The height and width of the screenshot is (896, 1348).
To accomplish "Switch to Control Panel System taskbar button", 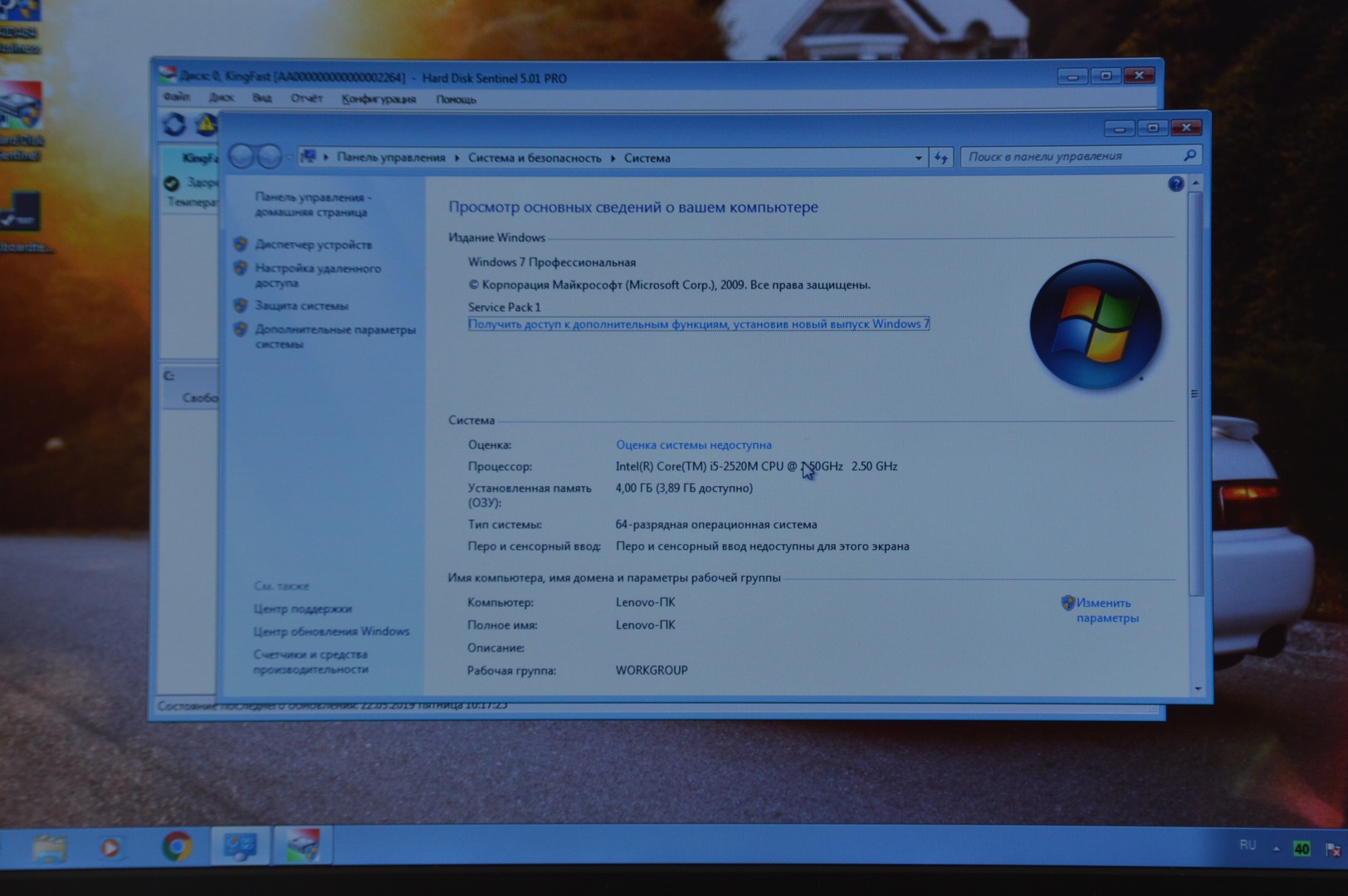I will (240, 846).
